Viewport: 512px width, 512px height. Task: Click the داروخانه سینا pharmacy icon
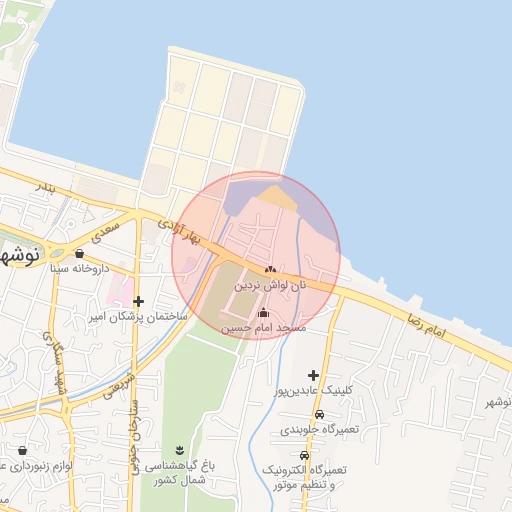[79, 254]
